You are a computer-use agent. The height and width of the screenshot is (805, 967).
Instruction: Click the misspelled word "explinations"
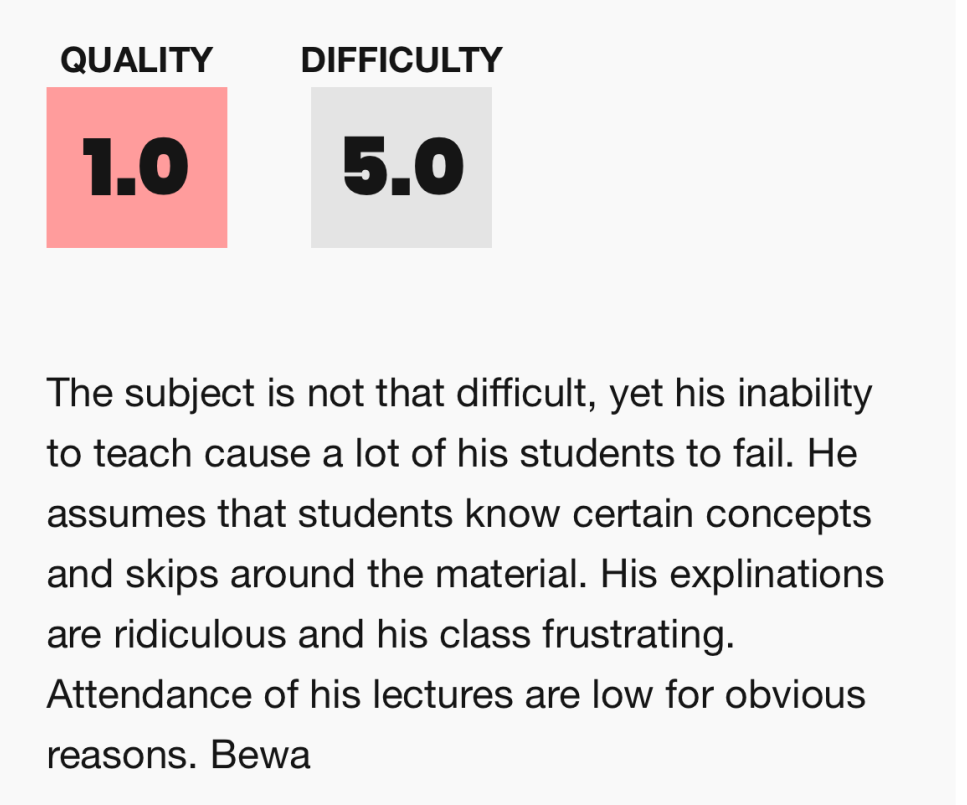click(x=777, y=575)
